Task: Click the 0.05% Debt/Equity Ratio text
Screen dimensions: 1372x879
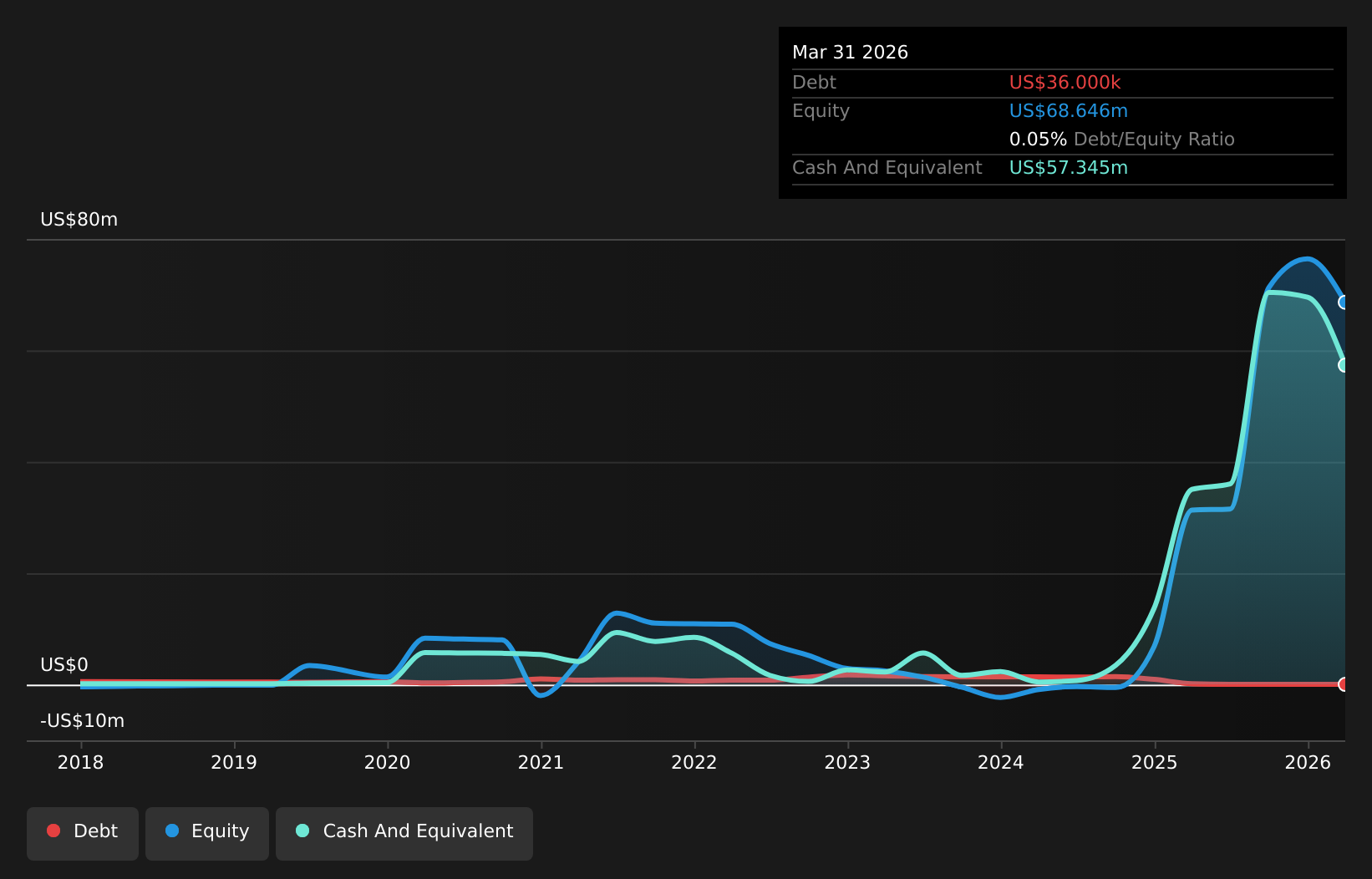Action: 1122,140
